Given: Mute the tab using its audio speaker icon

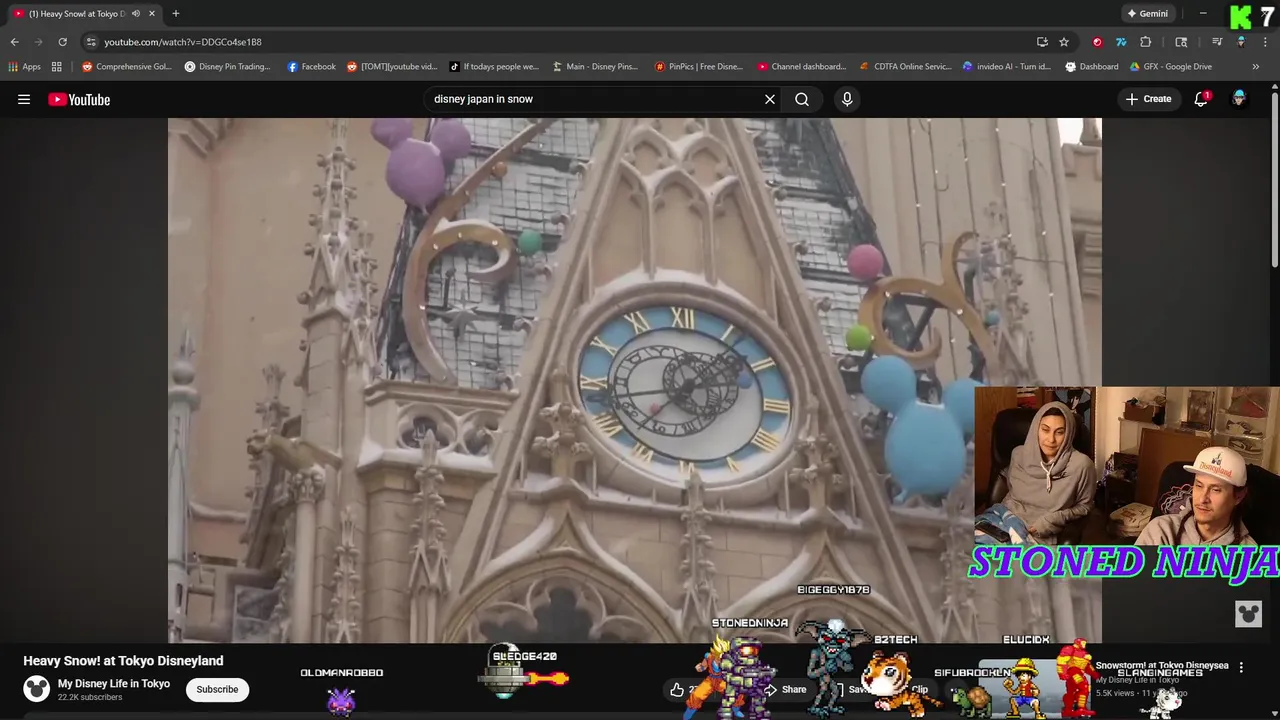Looking at the screenshot, I should coord(136,14).
